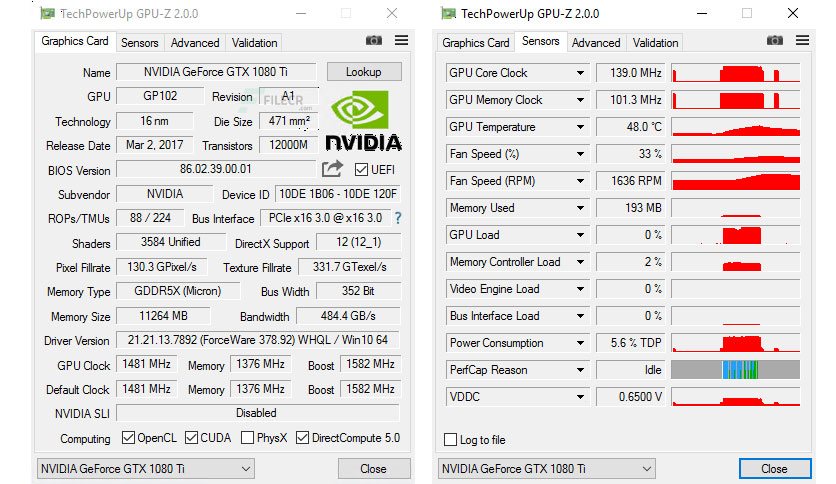Open GPU Memory Clock sensor dropdown
Viewport: 836px width, 484px height.
pyautogui.click(x=580, y=100)
